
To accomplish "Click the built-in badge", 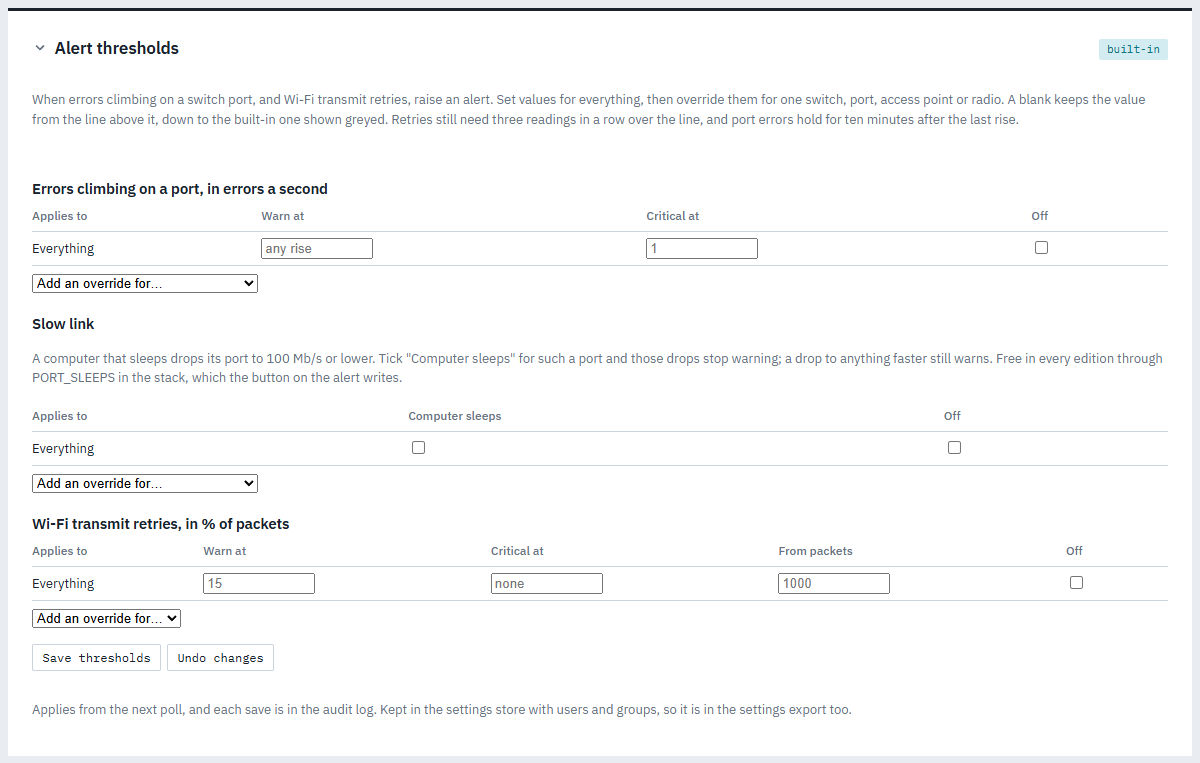I will point(1133,49).
